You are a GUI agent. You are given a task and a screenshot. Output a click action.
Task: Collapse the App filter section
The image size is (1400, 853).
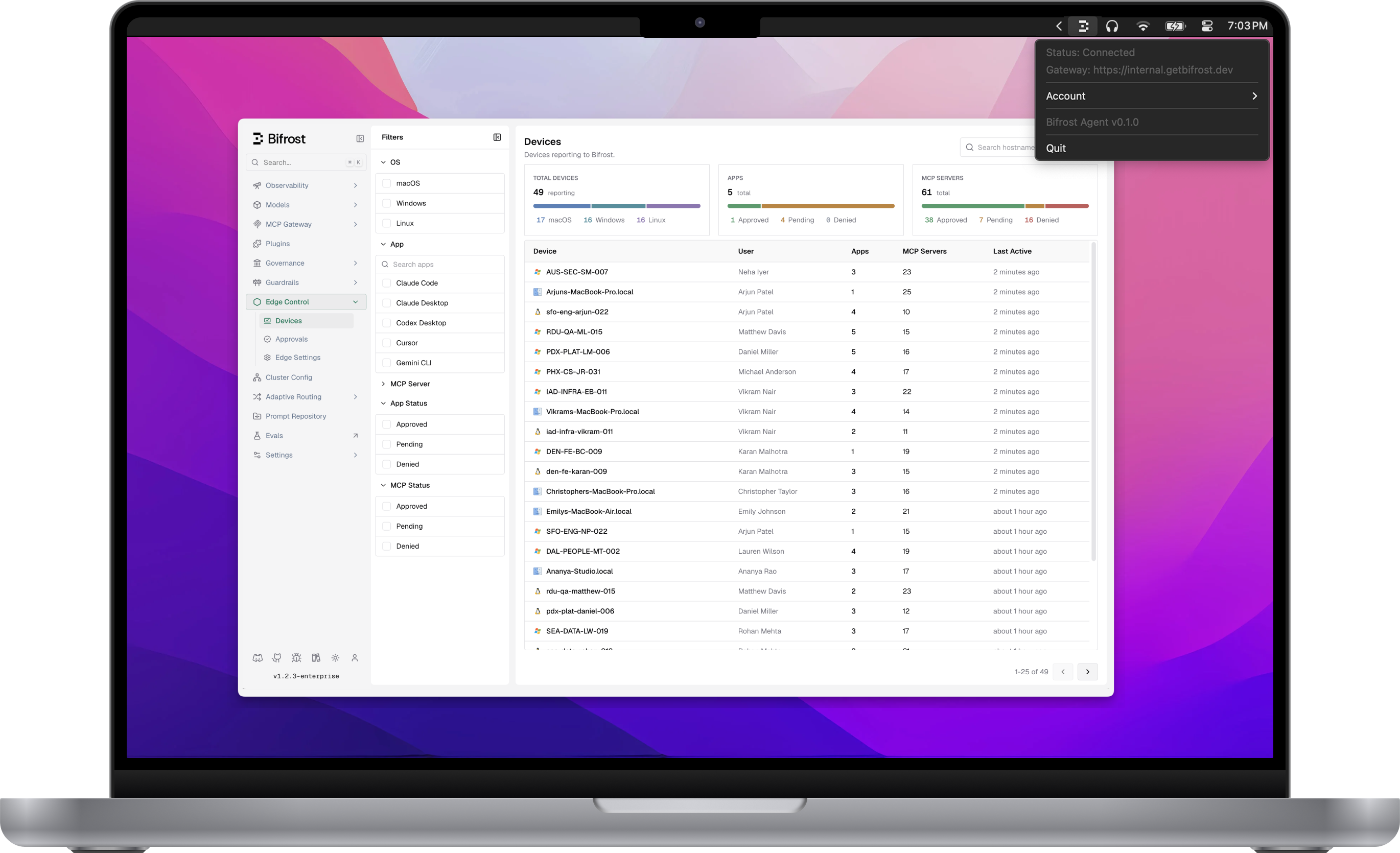click(383, 244)
